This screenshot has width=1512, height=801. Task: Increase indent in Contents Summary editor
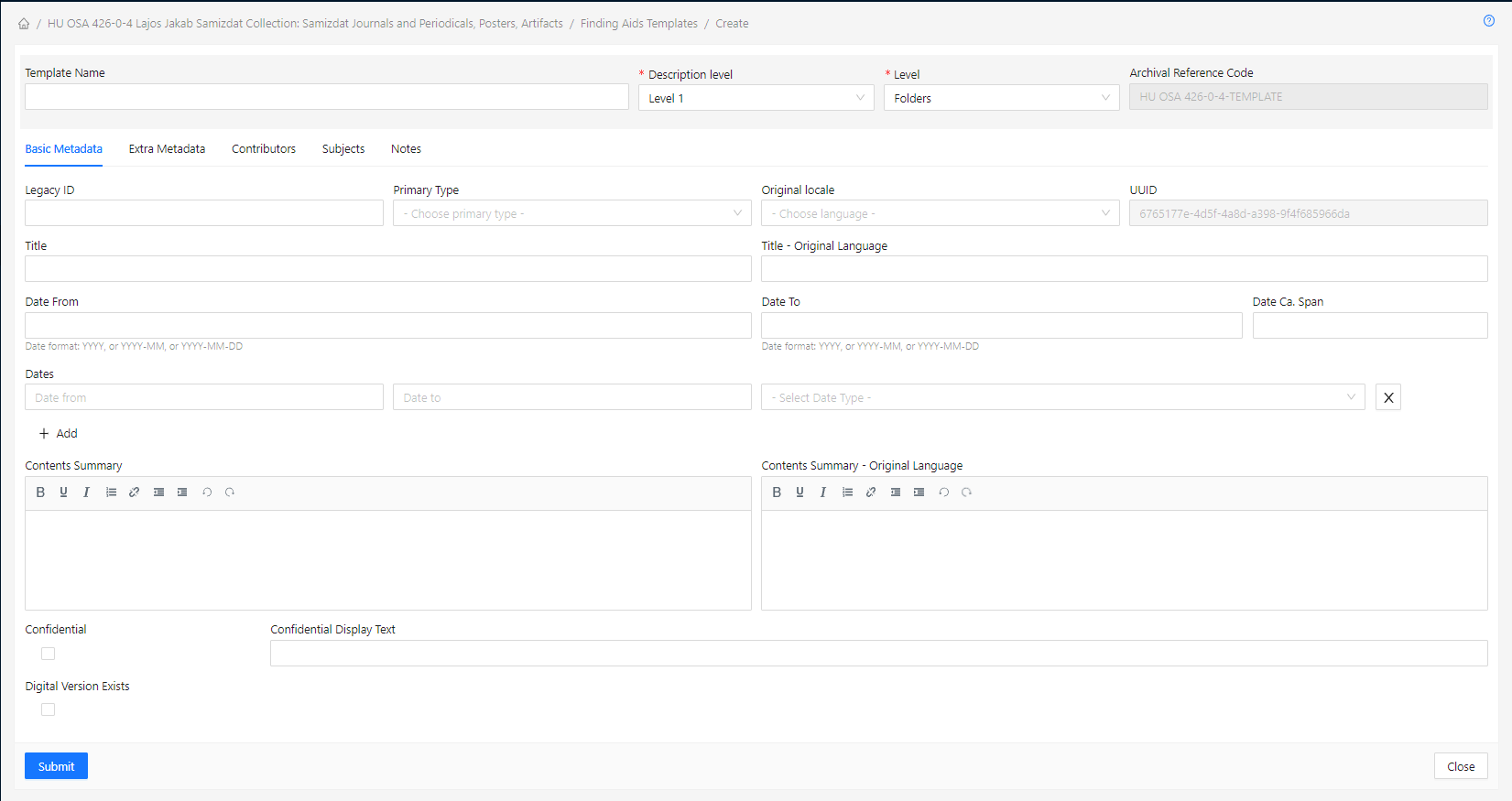182,493
